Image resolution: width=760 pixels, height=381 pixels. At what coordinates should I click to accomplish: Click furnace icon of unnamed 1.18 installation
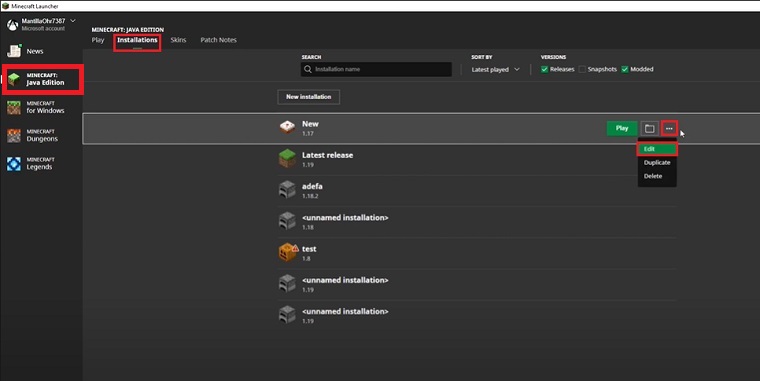tap(287, 221)
